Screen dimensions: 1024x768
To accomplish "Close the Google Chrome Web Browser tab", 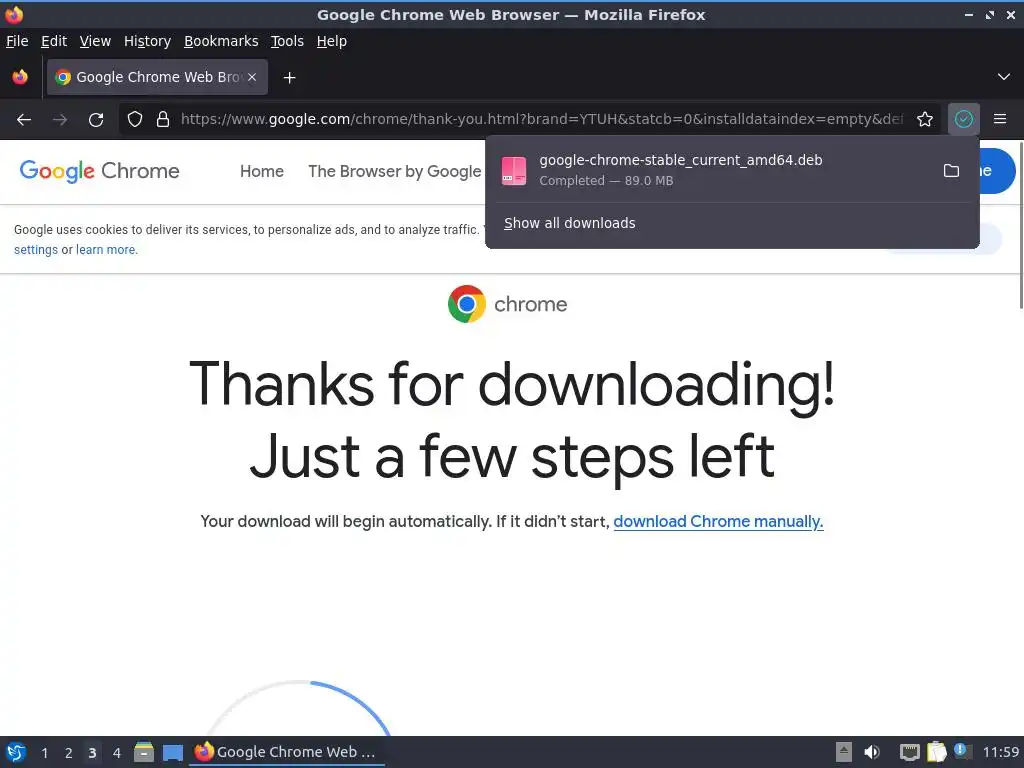I will click(252, 77).
